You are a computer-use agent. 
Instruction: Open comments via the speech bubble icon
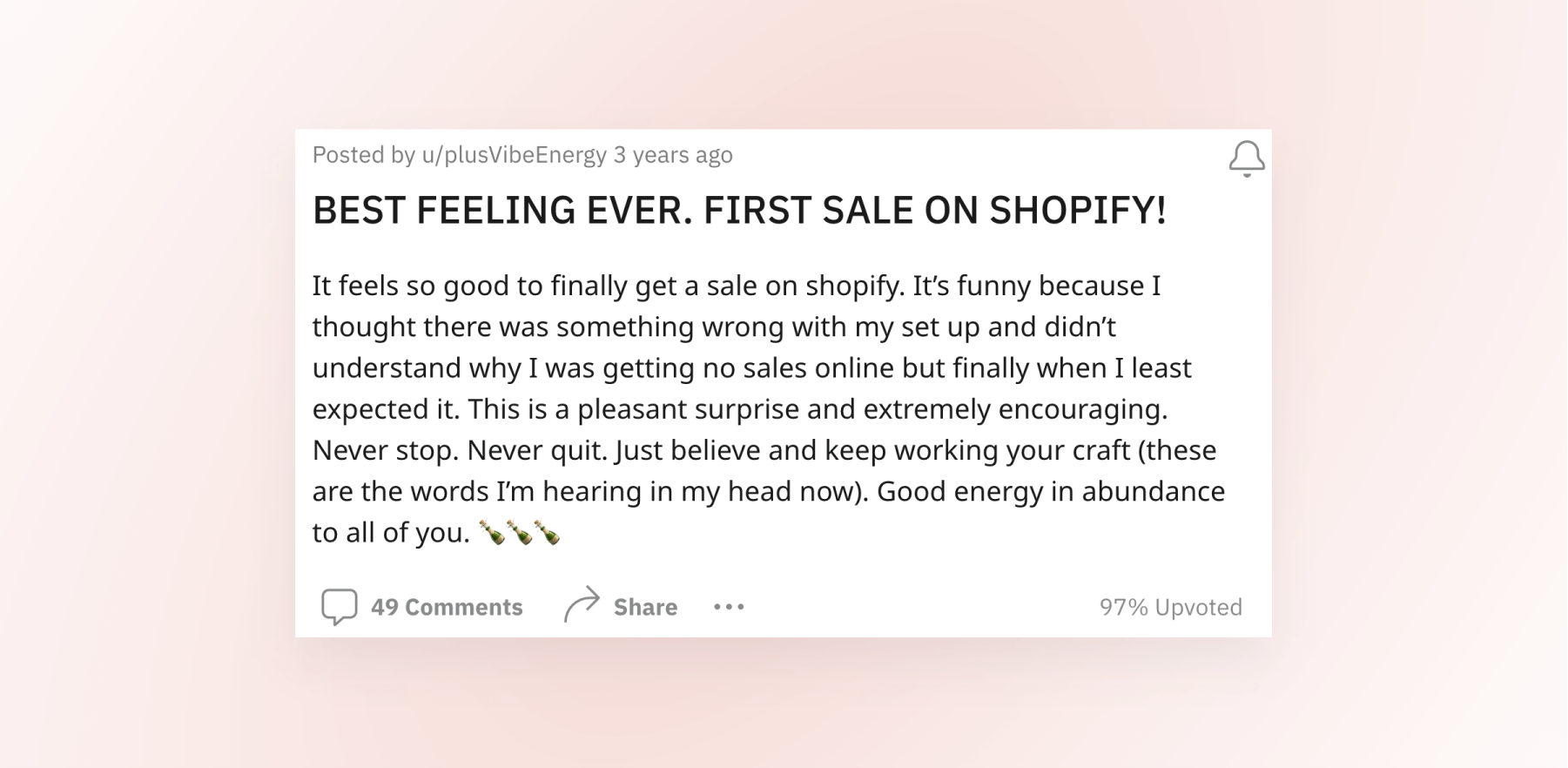coord(339,607)
